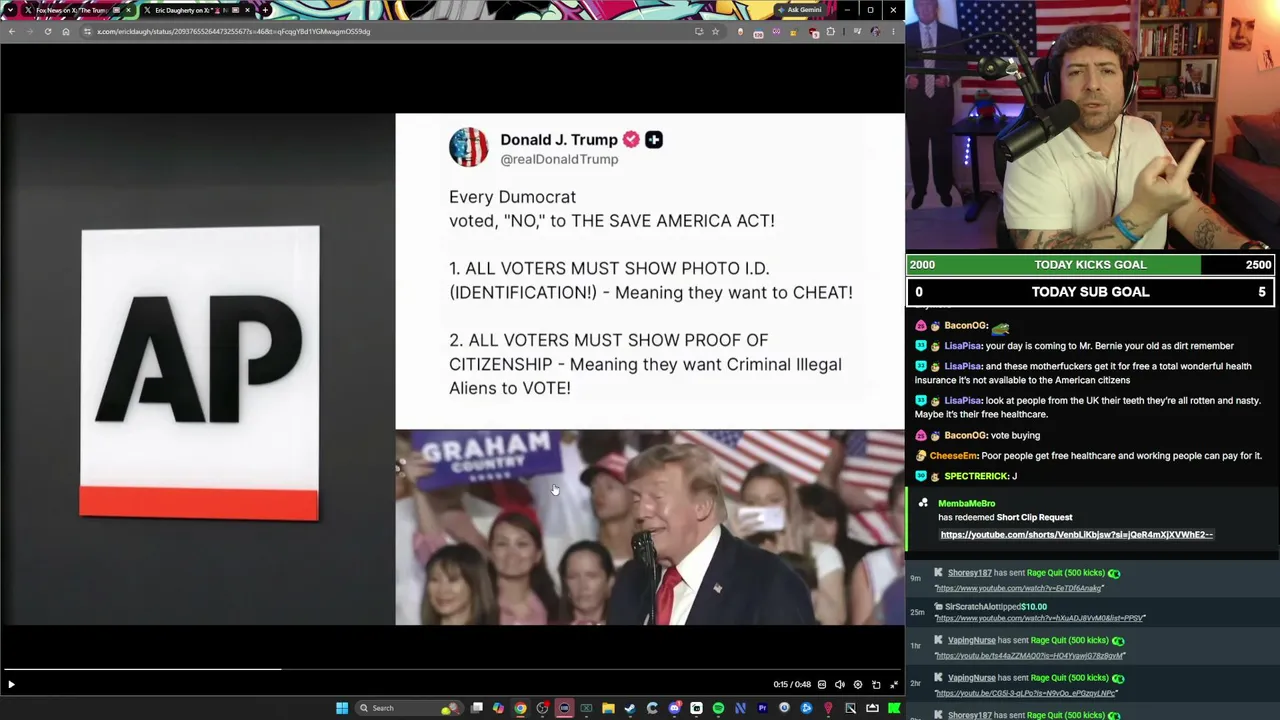
Task: Open the browser extensions puzzle menu
Action: pyautogui.click(x=830, y=31)
